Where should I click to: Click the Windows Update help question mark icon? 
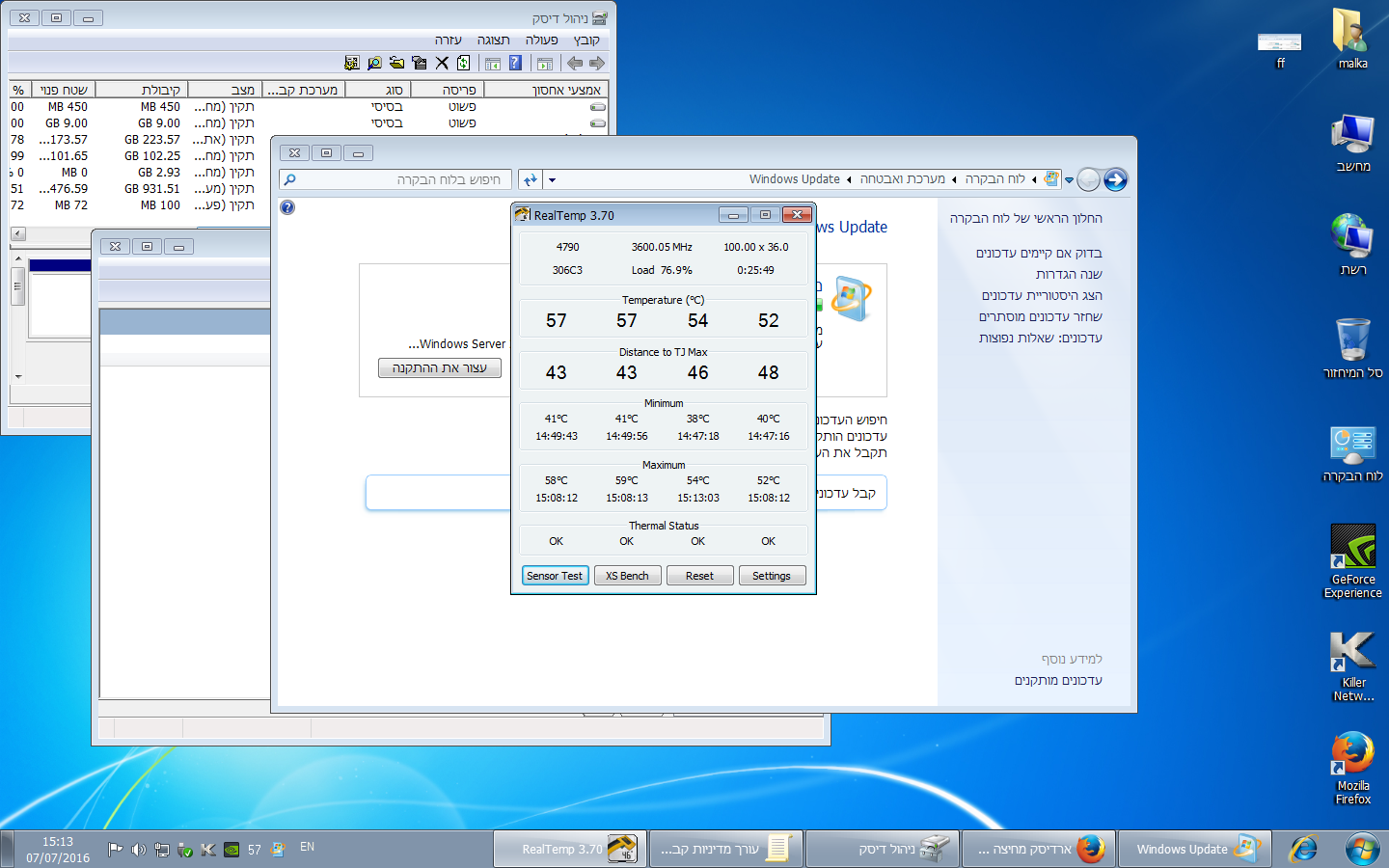[287, 207]
